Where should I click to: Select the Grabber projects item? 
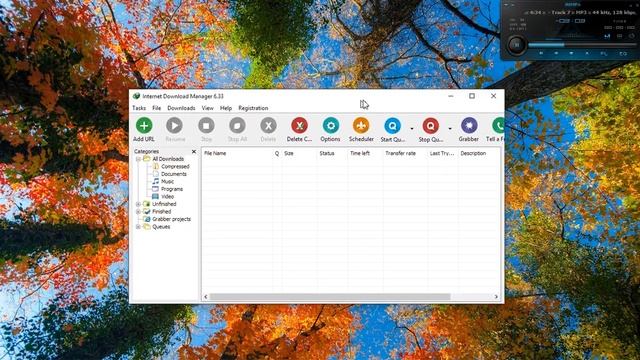coord(171,219)
